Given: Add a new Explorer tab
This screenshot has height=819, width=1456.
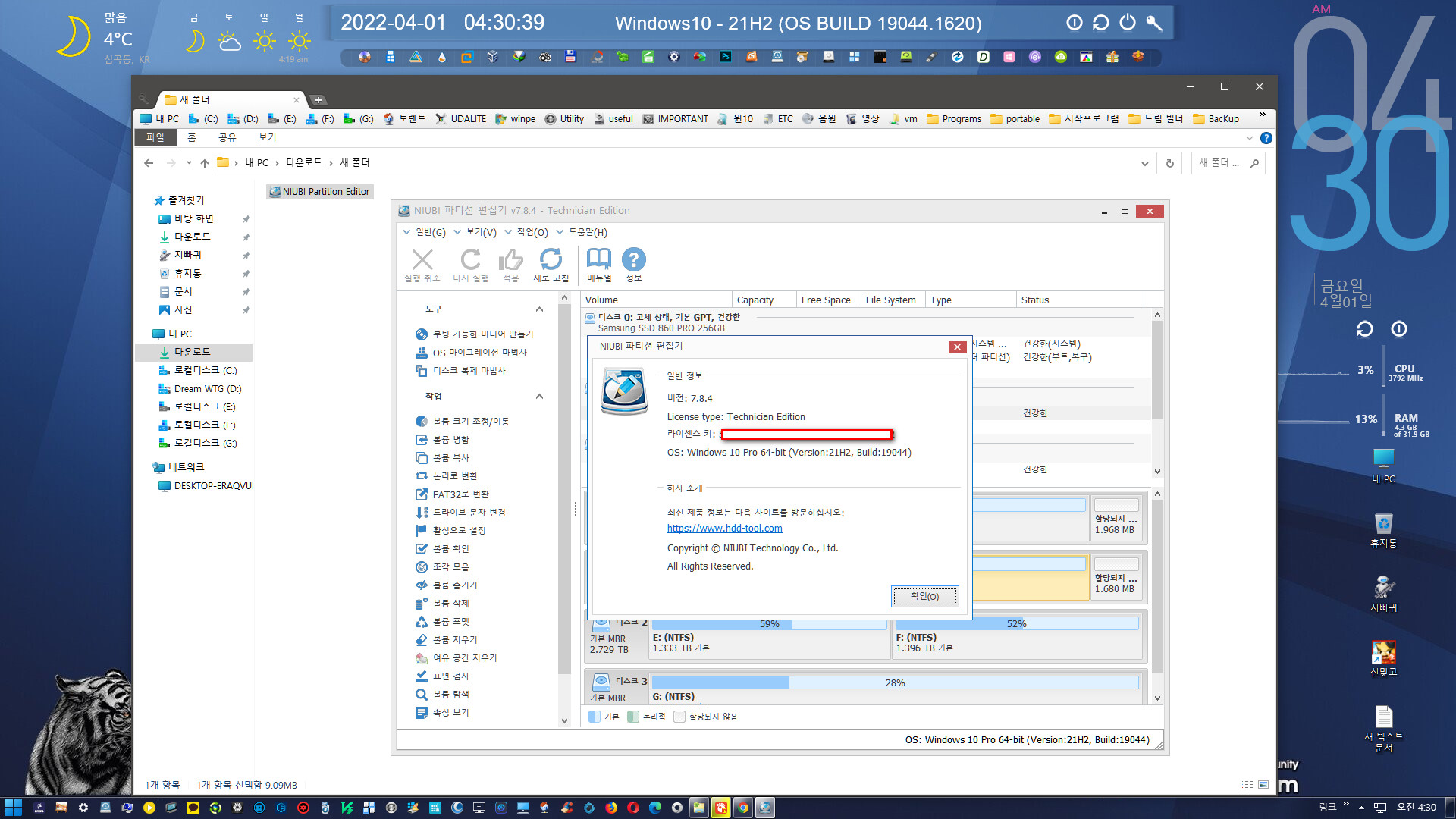Looking at the screenshot, I should pos(318,100).
